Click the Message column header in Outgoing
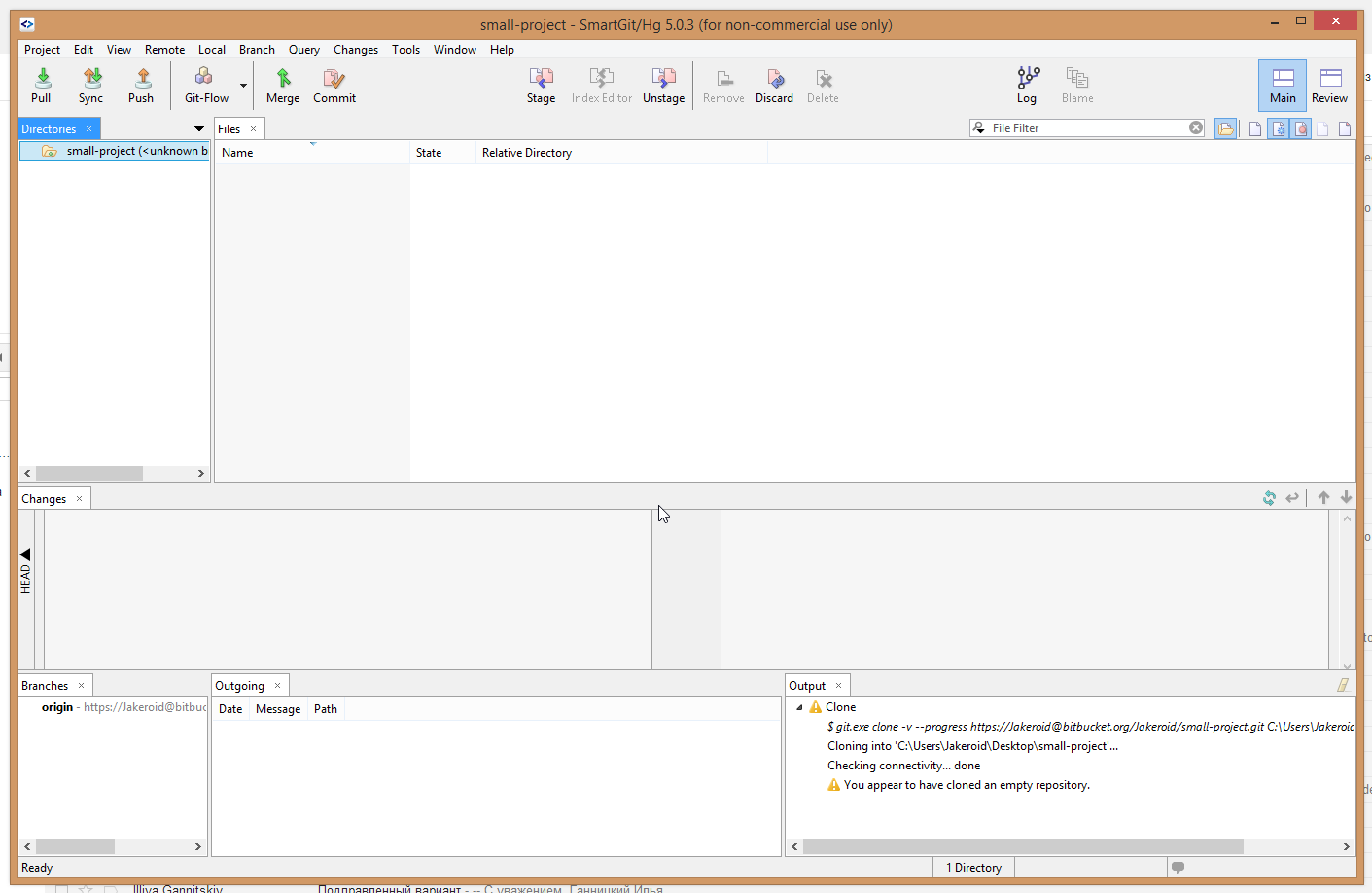 278,709
